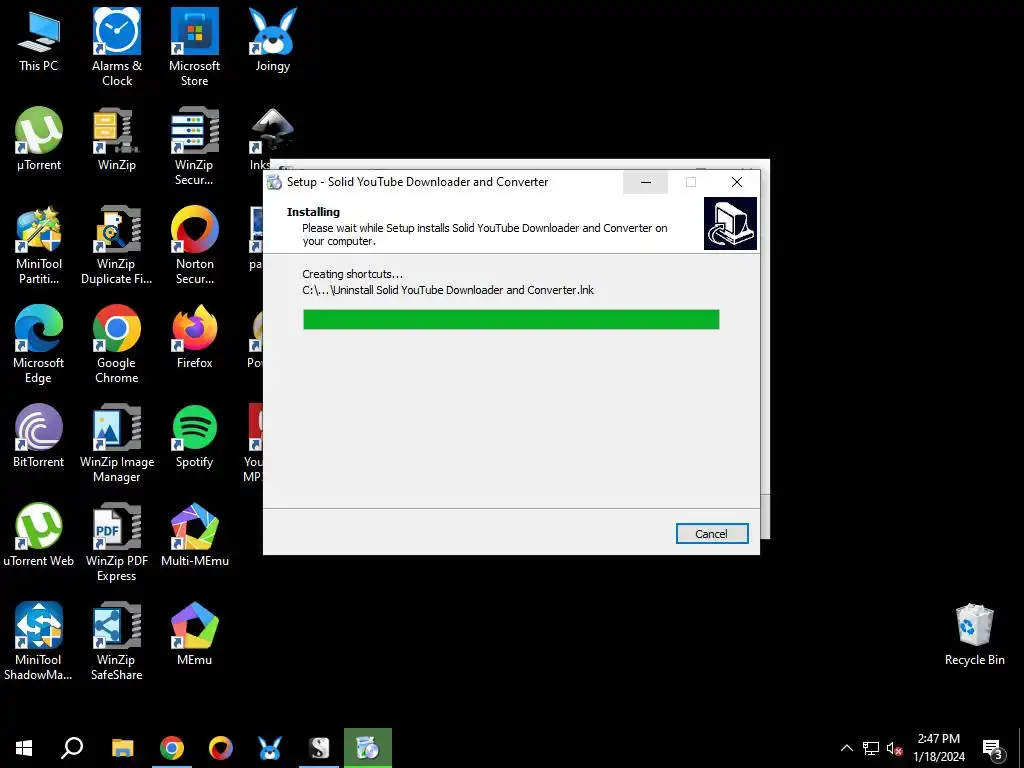Open Joingy rabbit app on taskbar
The image size is (1024, 768).
pos(270,748)
